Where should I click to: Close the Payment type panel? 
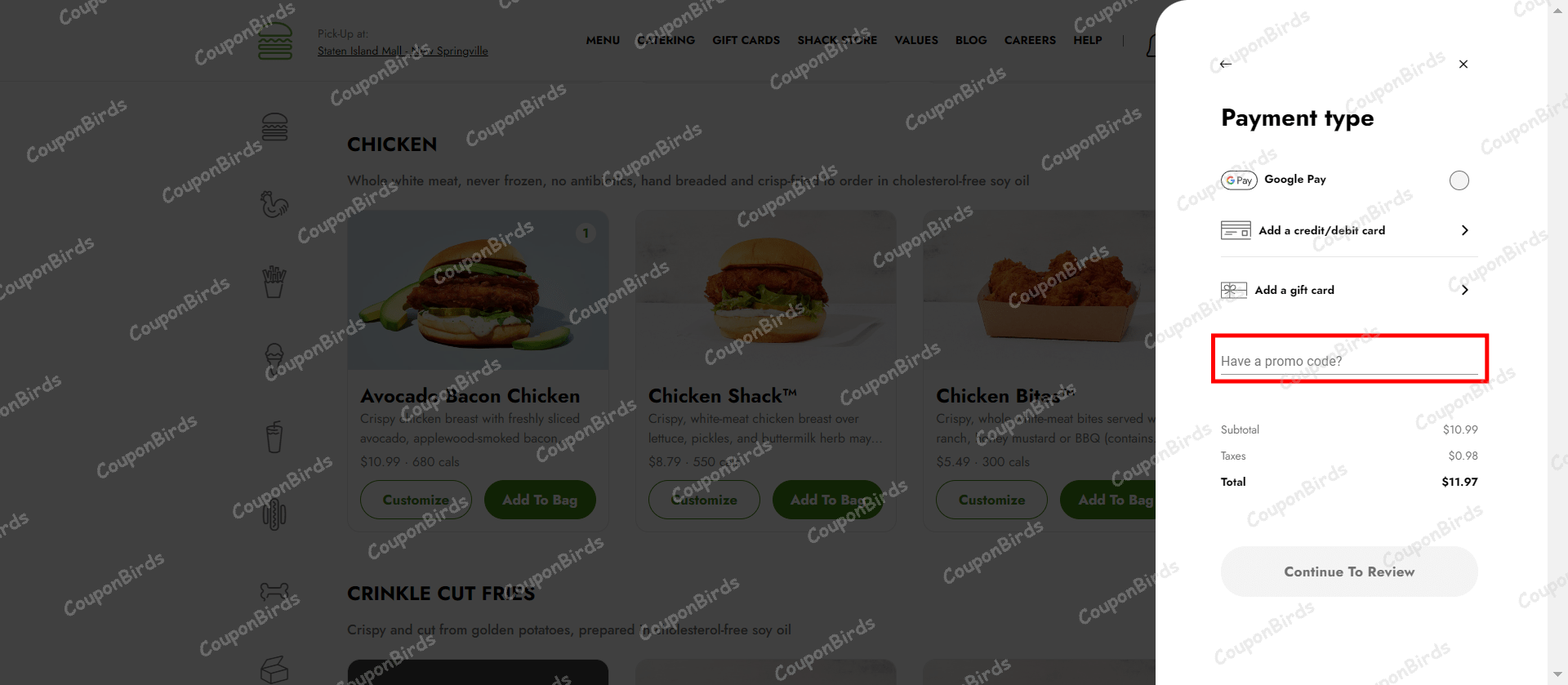tap(1463, 64)
